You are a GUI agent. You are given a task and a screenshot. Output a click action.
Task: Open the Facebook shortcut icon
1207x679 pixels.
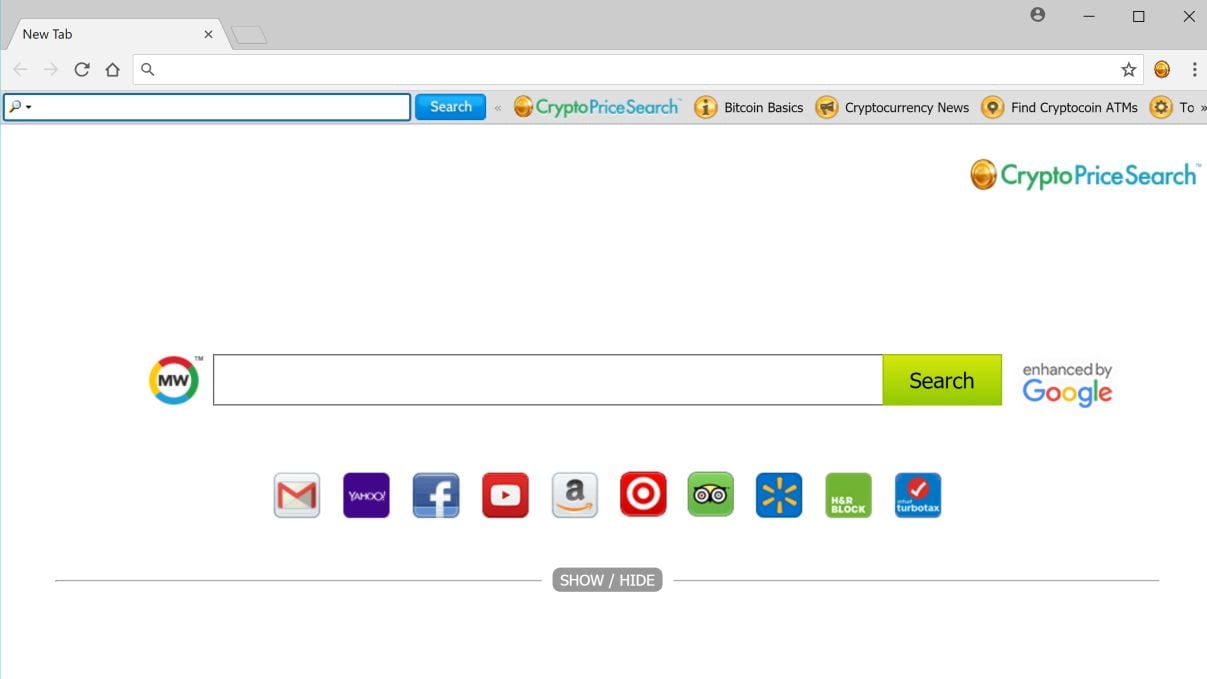[436, 495]
